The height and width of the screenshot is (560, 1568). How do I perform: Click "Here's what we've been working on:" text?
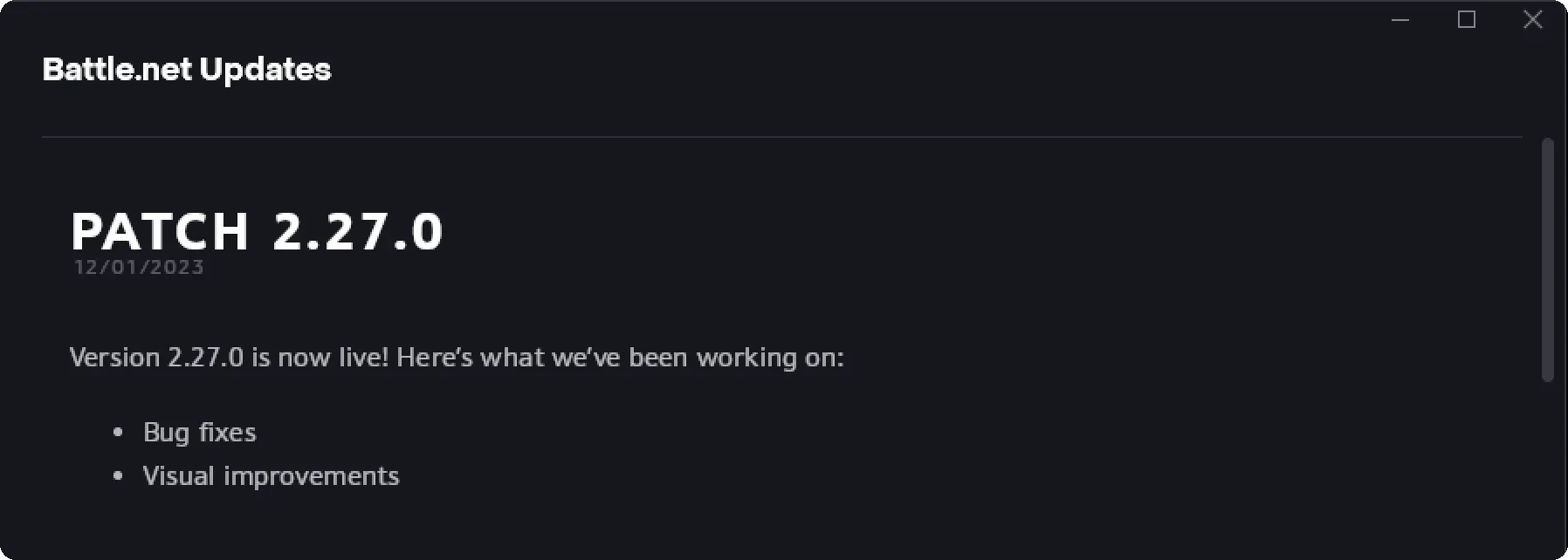pos(620,358)
